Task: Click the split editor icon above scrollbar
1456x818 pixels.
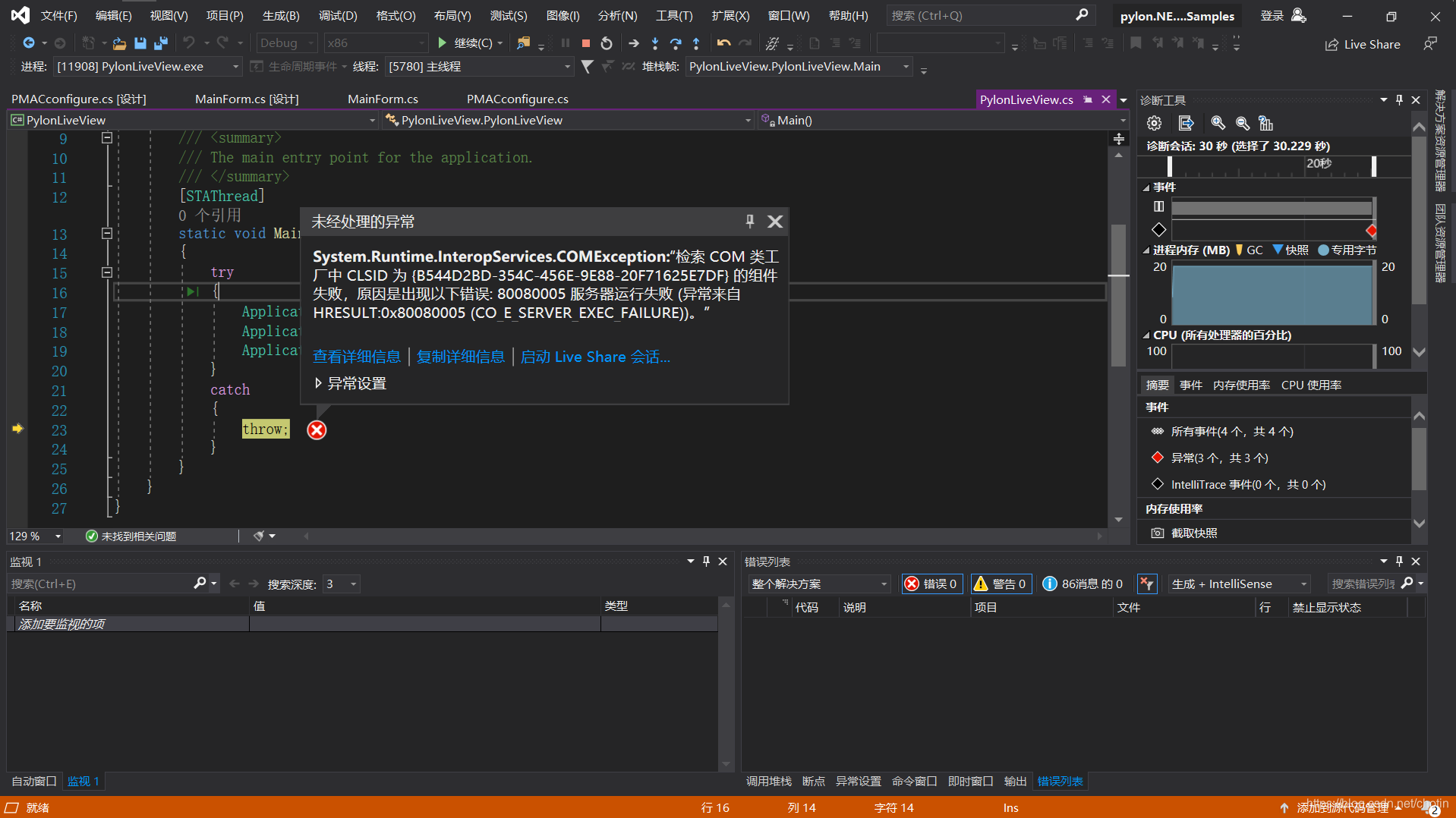Action: point(1118,139)
